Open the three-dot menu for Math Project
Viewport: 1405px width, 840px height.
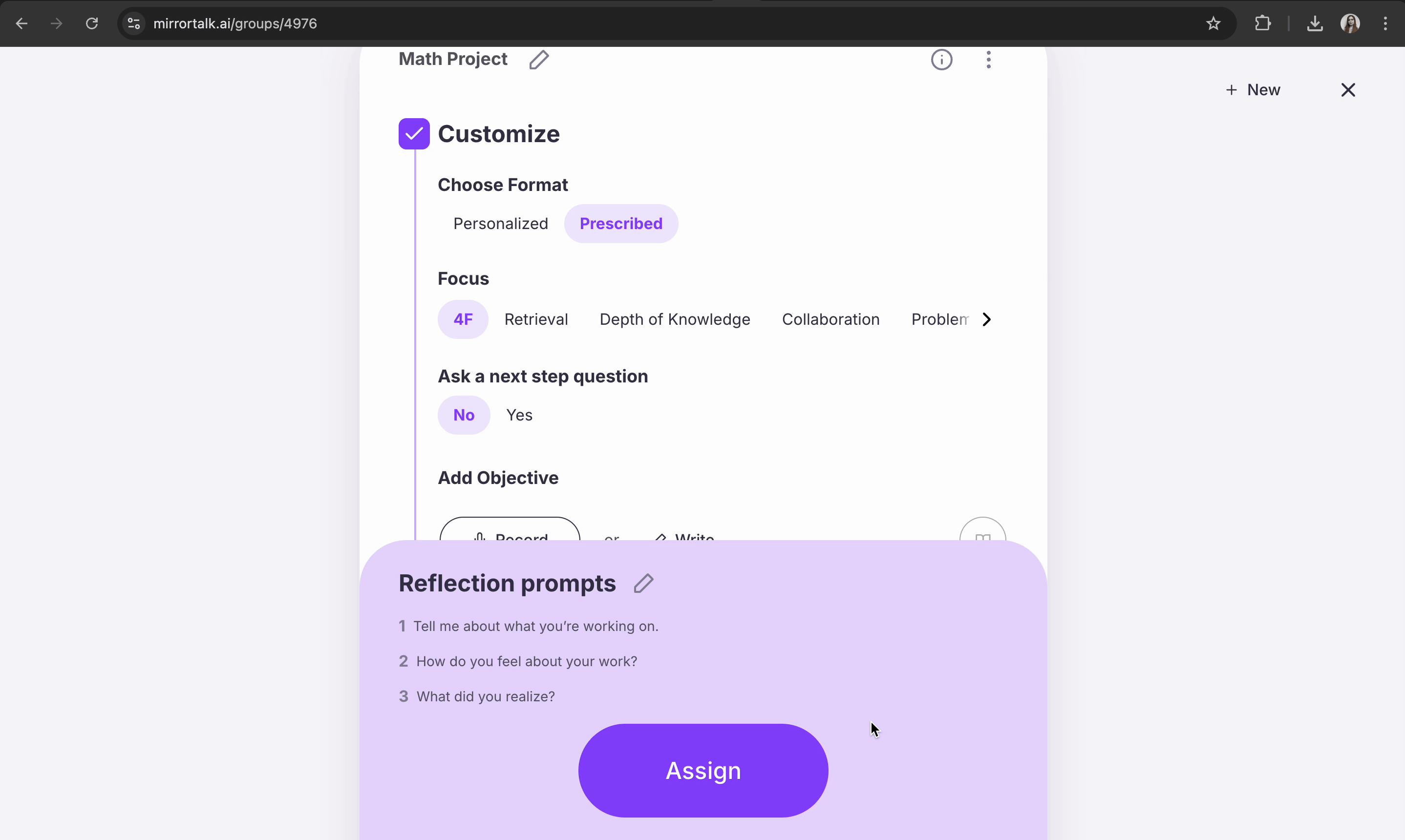point(988,60)
